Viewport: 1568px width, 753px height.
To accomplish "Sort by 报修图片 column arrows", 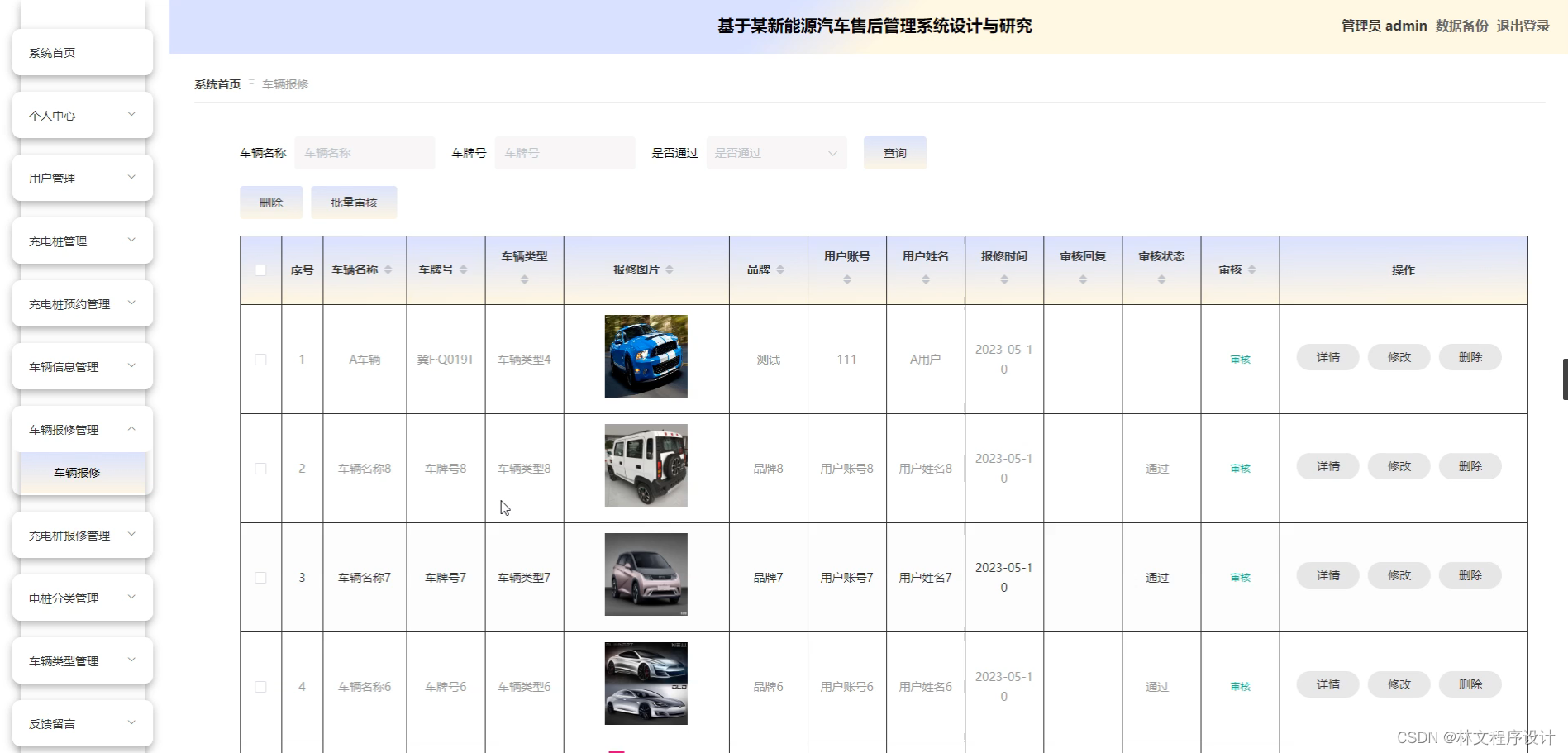I will click(x=669, y=269).
